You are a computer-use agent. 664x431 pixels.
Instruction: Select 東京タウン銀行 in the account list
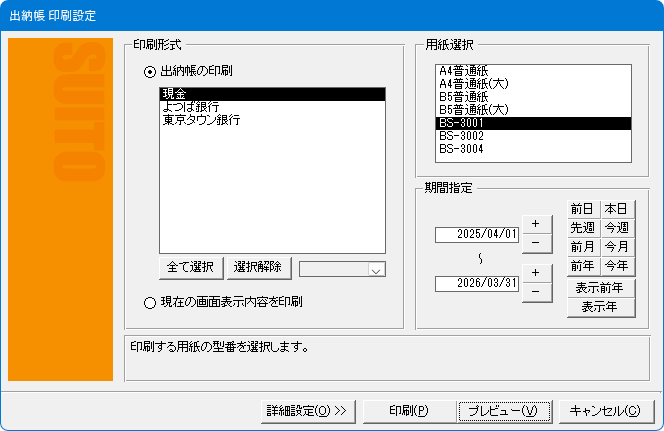point(200,119)
